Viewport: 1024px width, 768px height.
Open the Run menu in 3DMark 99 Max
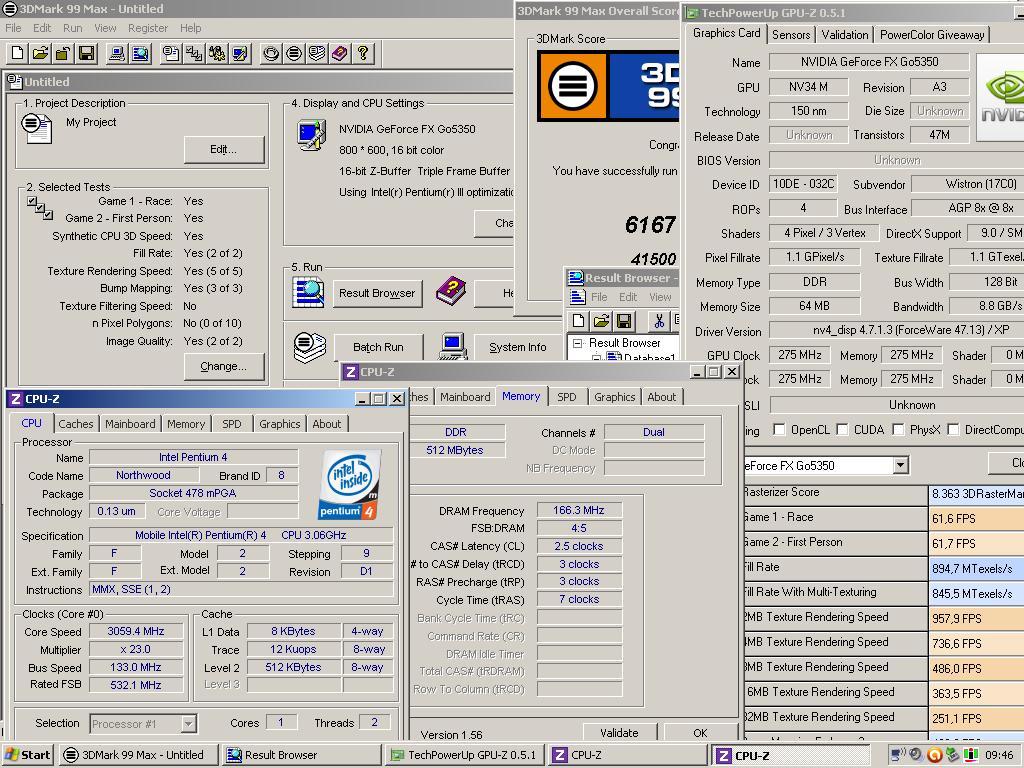point(72,28)
